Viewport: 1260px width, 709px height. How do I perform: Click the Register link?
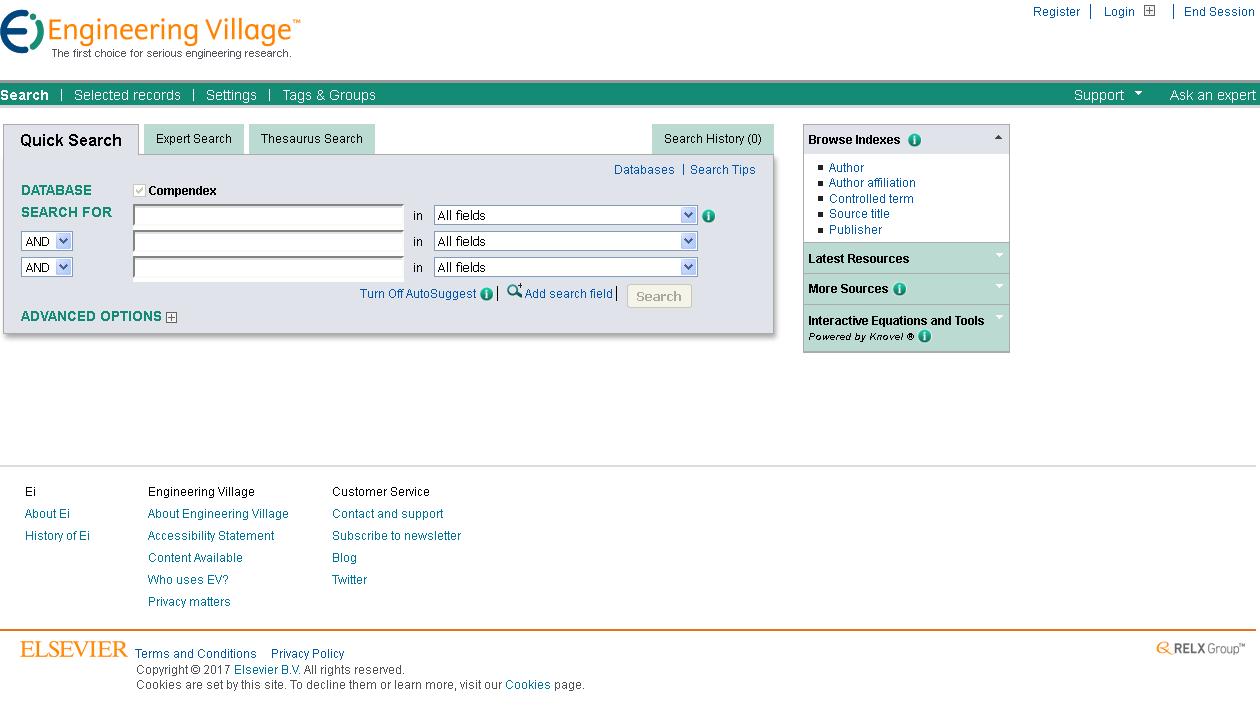coord(1056,12)
